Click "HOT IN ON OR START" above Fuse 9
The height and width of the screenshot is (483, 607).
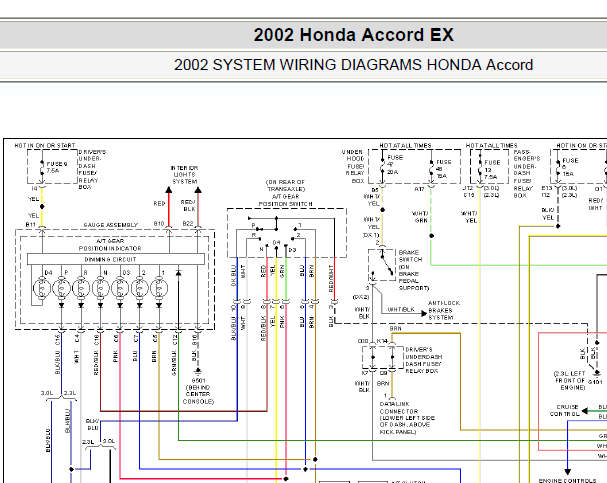coord(45,146)
